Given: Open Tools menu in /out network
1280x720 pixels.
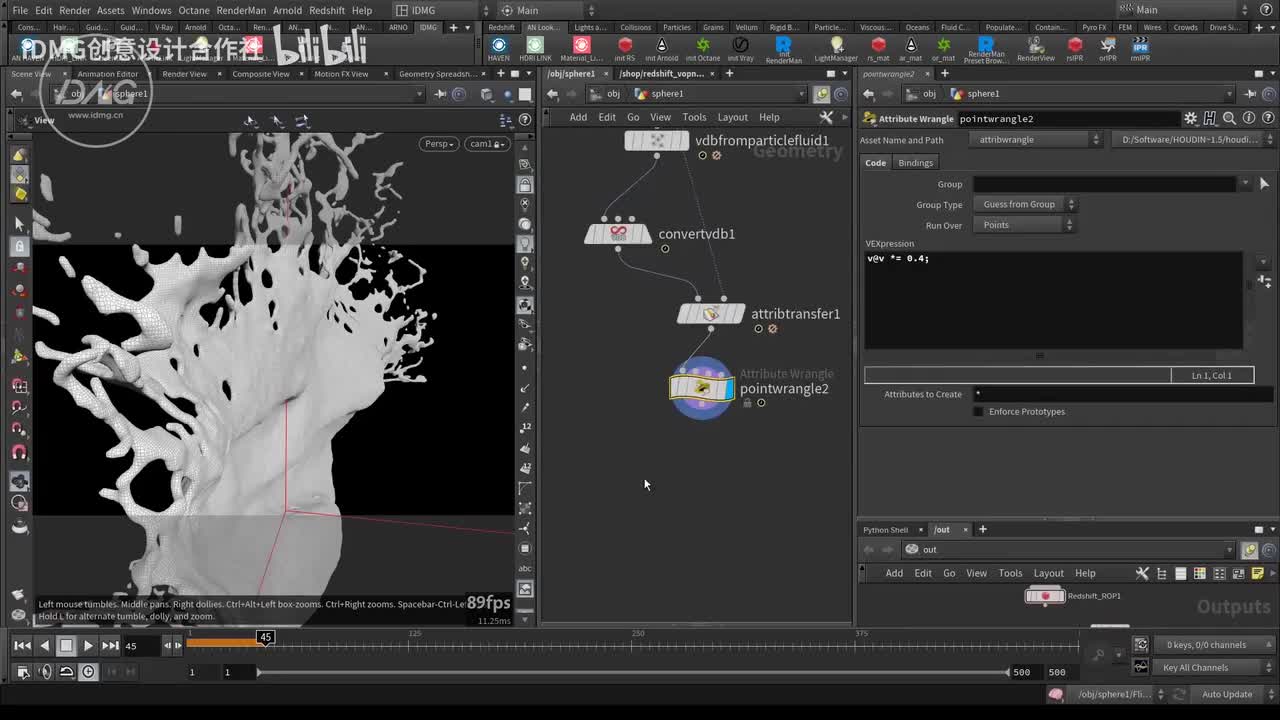Looking at the screenshot, I should 1010,573.
